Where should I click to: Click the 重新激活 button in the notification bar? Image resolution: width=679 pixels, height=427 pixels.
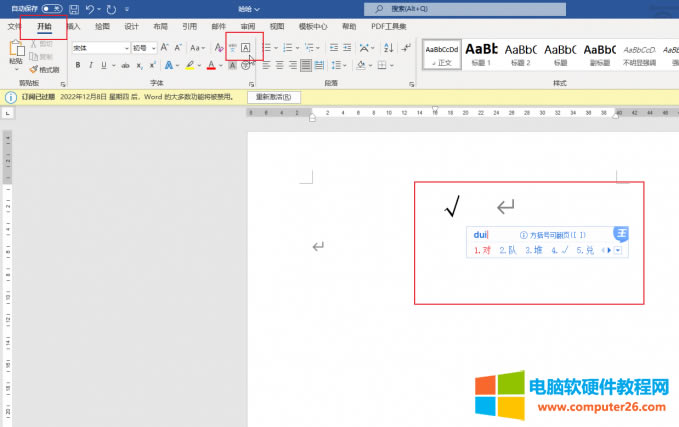point(273,97)
